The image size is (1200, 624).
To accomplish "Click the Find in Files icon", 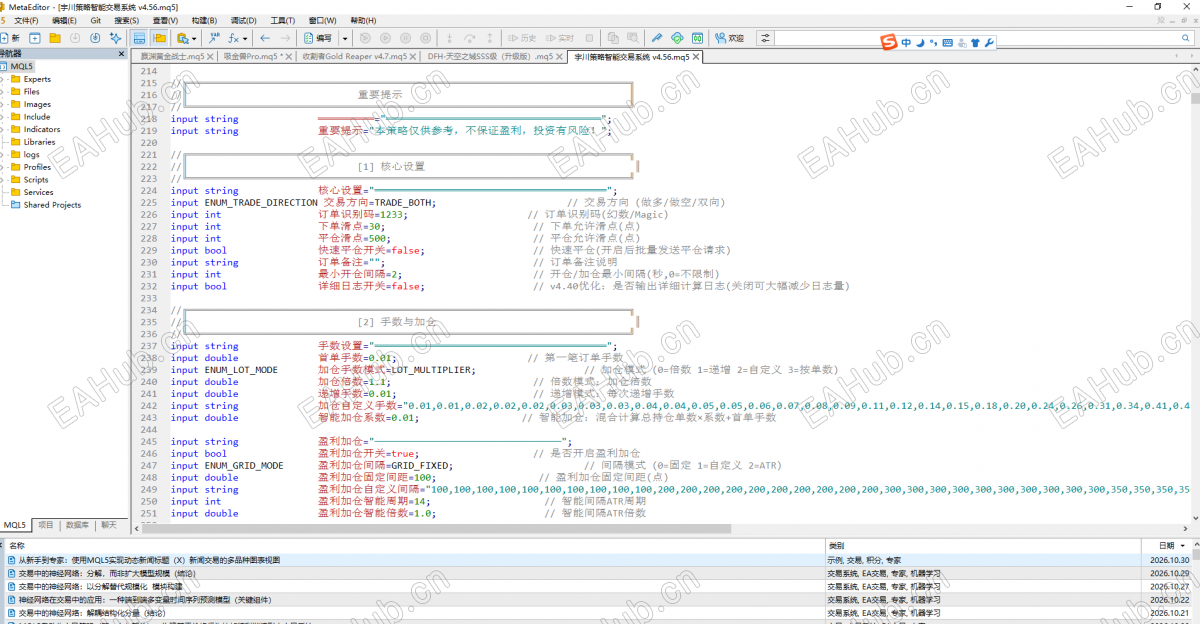I will tap(182, 38).
